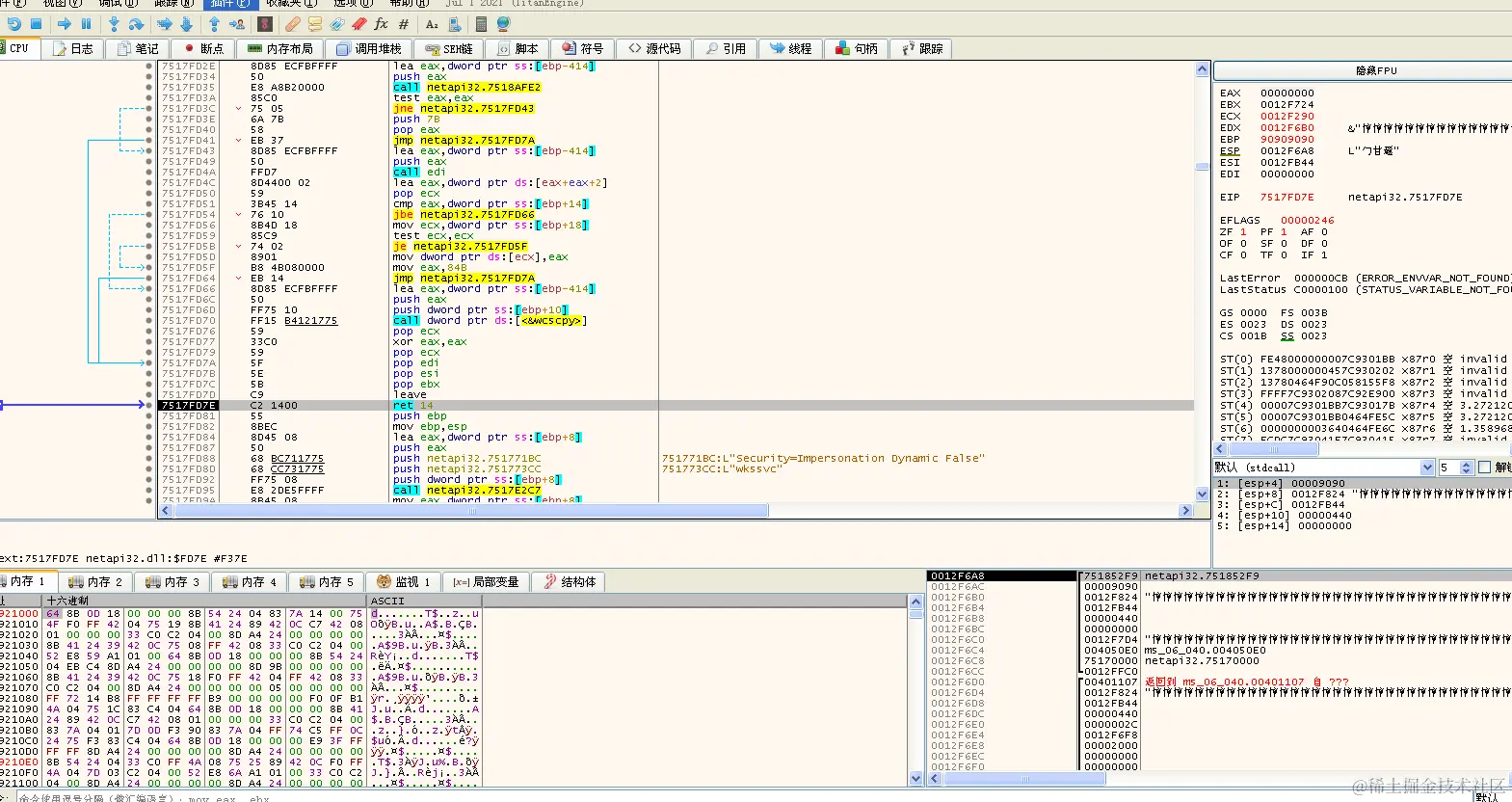This screenshot has height=802, width=1512.
Task: Click the argument count spinner arrows
Action: pos(1466,468)
